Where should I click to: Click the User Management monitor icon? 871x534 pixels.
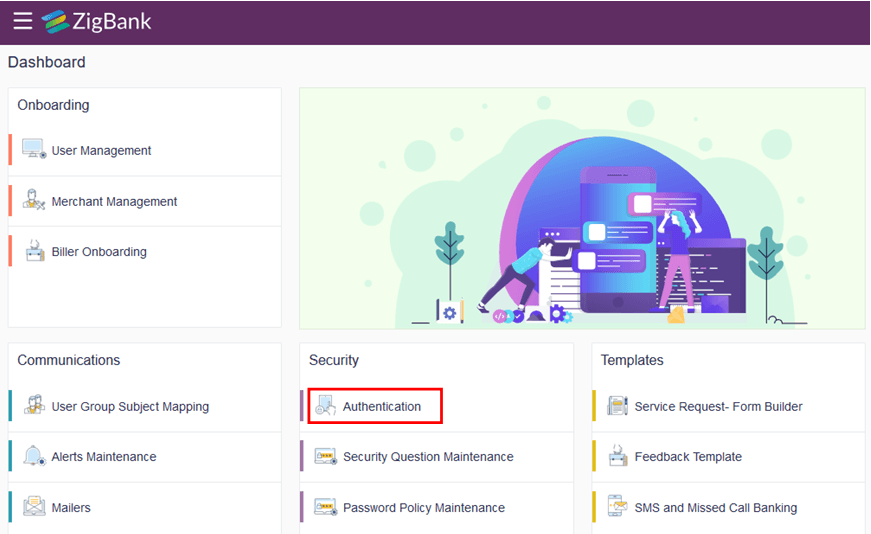point(34,149)
